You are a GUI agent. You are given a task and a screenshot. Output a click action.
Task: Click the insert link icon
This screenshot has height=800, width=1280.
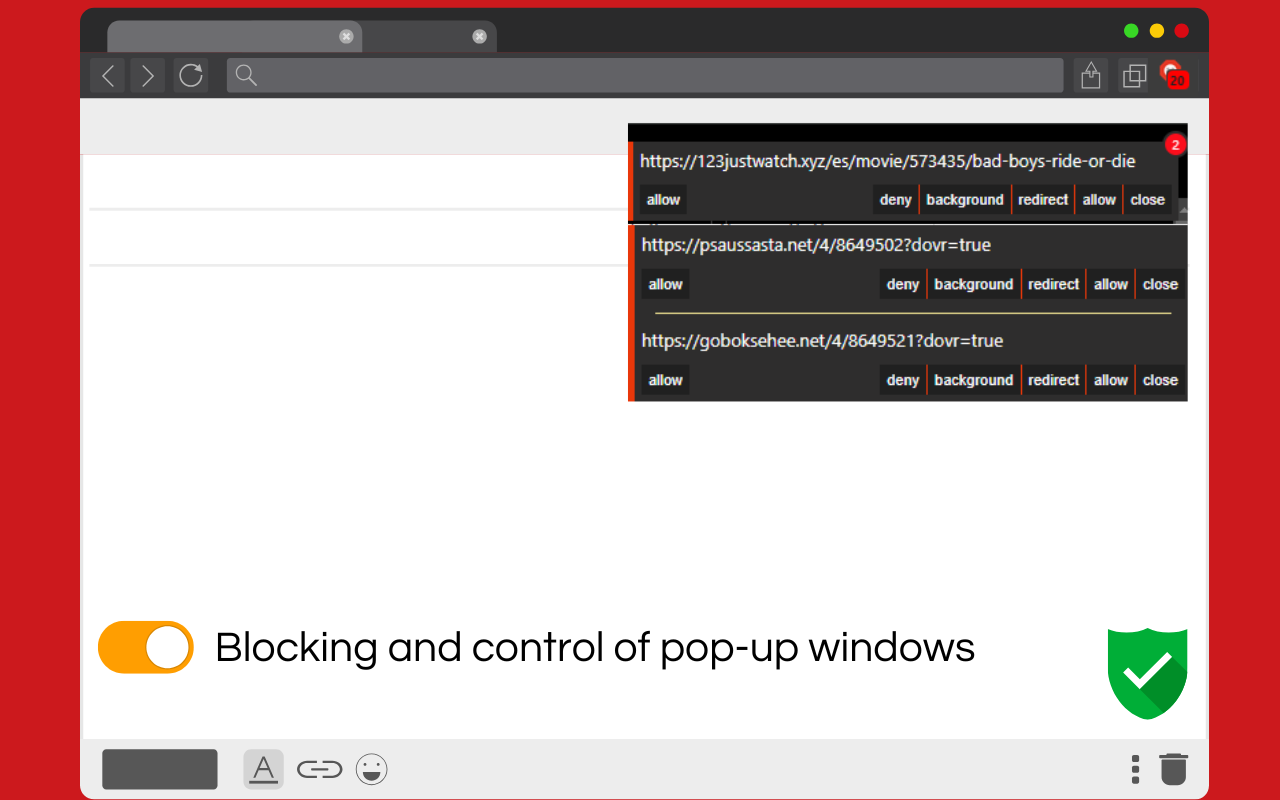point(319,769)
